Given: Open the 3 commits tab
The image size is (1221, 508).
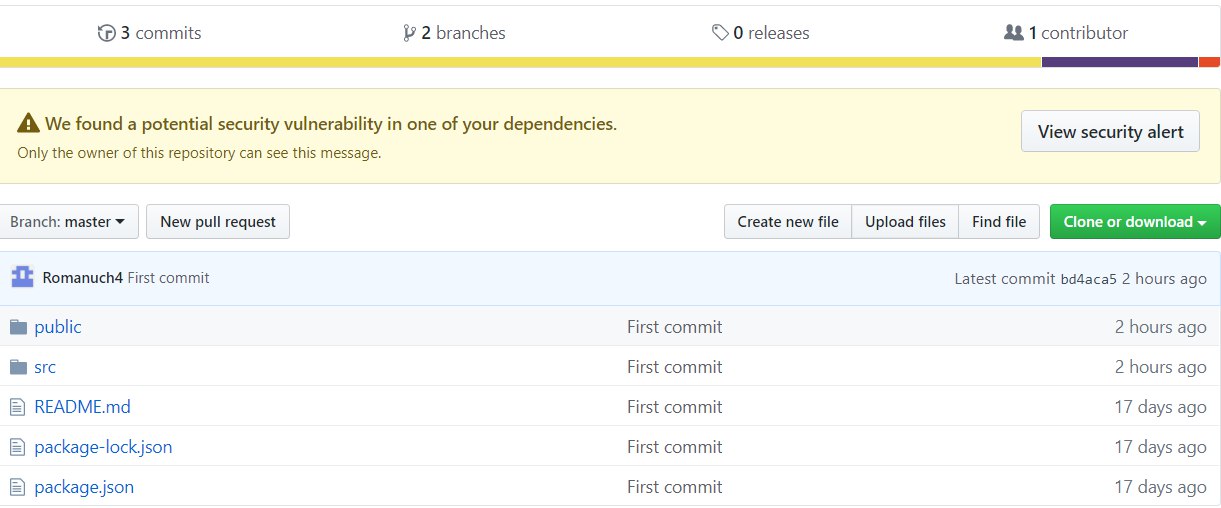Looking at the screenshot, I should coord(160,33).
